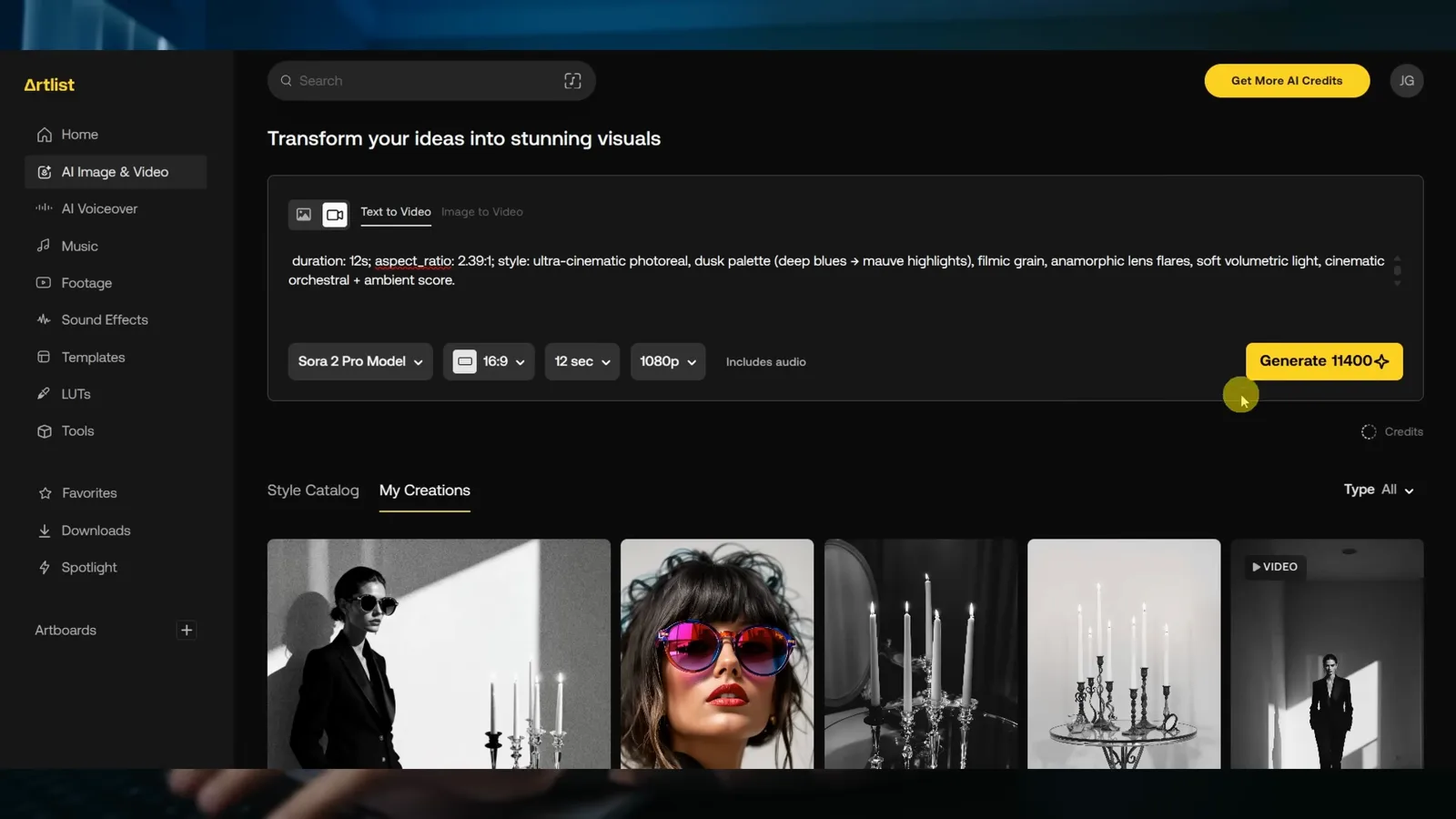1456x819 pixels.
Task: Select the Text to Video tab
Action: pos(396,212)
